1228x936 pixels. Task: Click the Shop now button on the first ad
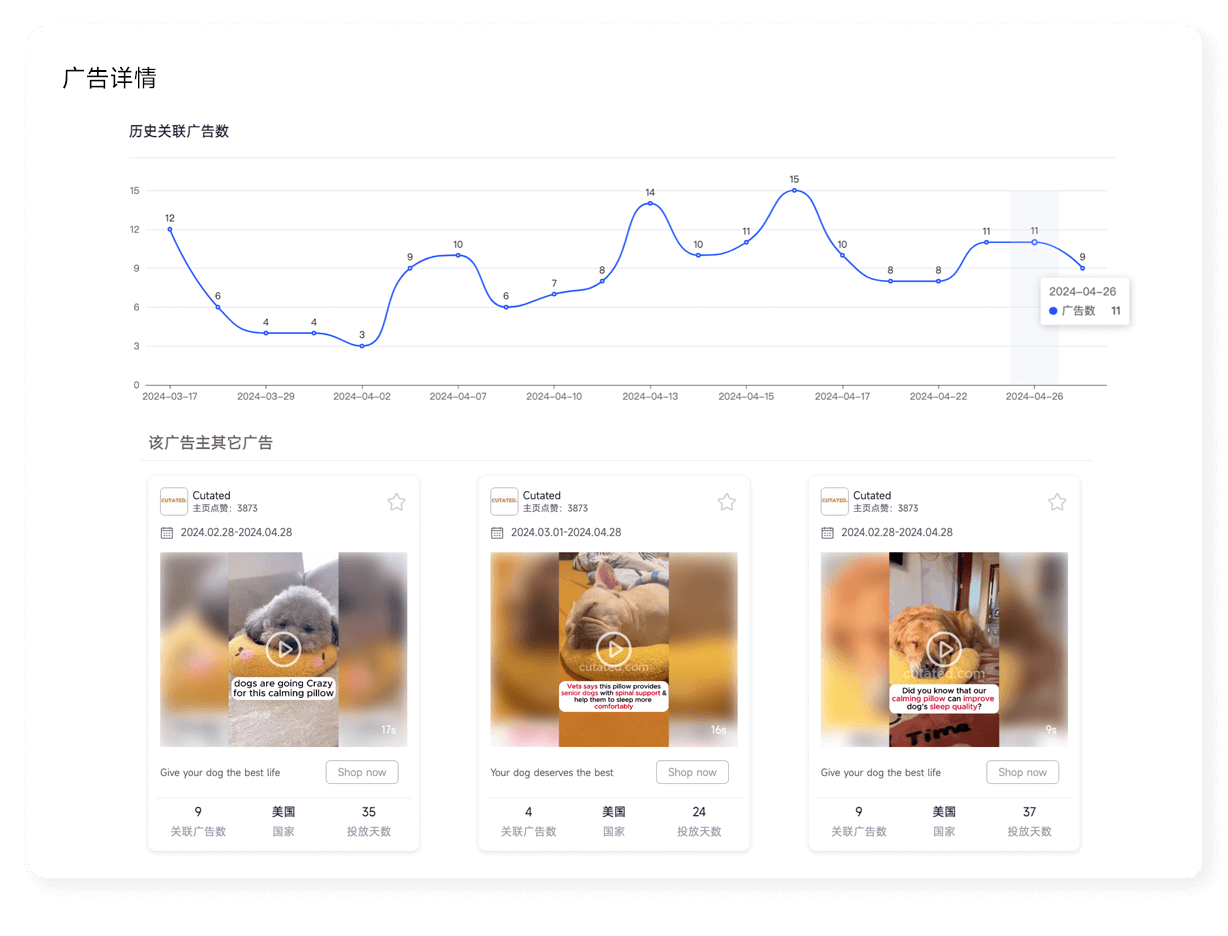362,772
